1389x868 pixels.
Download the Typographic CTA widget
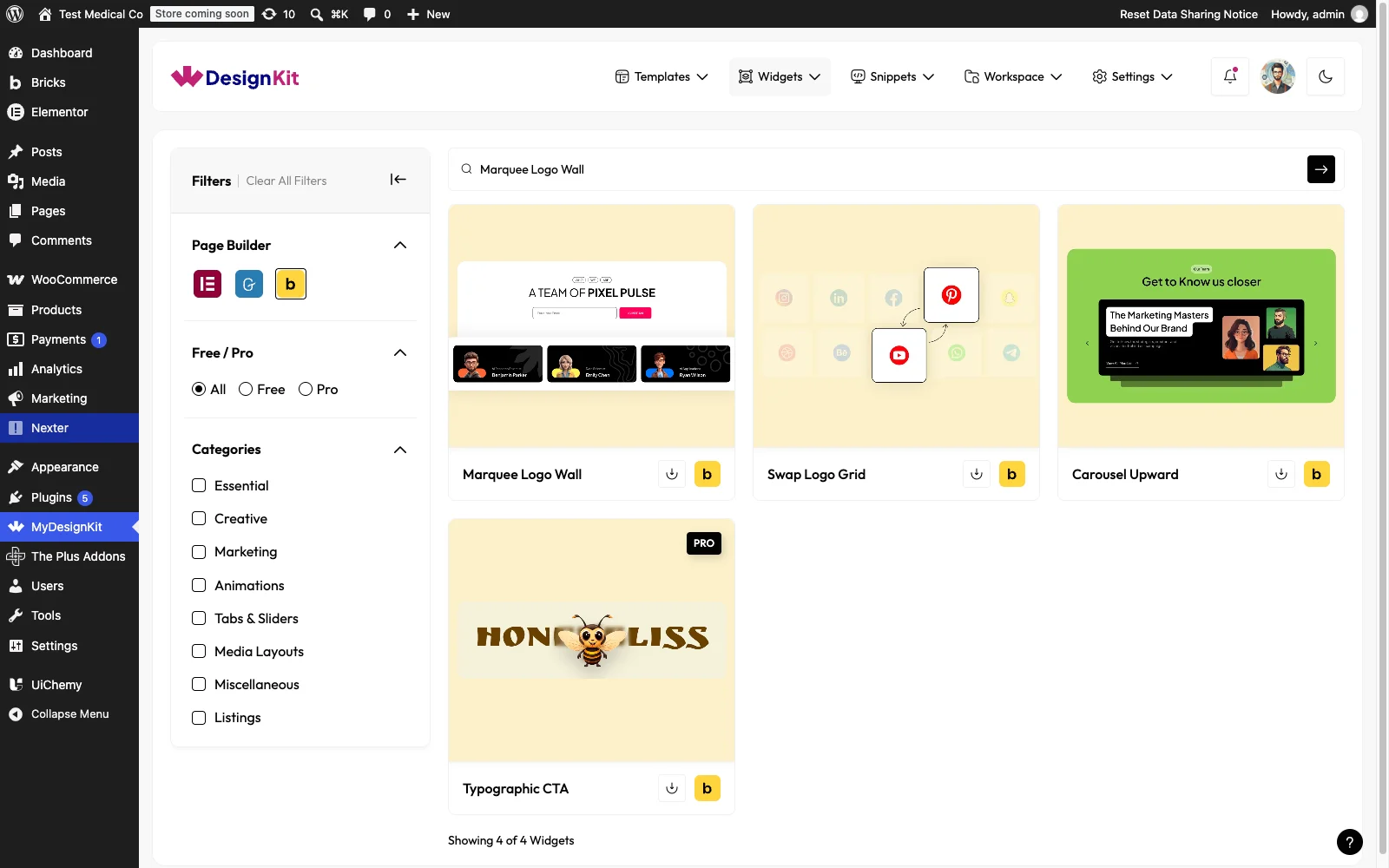[x=672, y=788]
